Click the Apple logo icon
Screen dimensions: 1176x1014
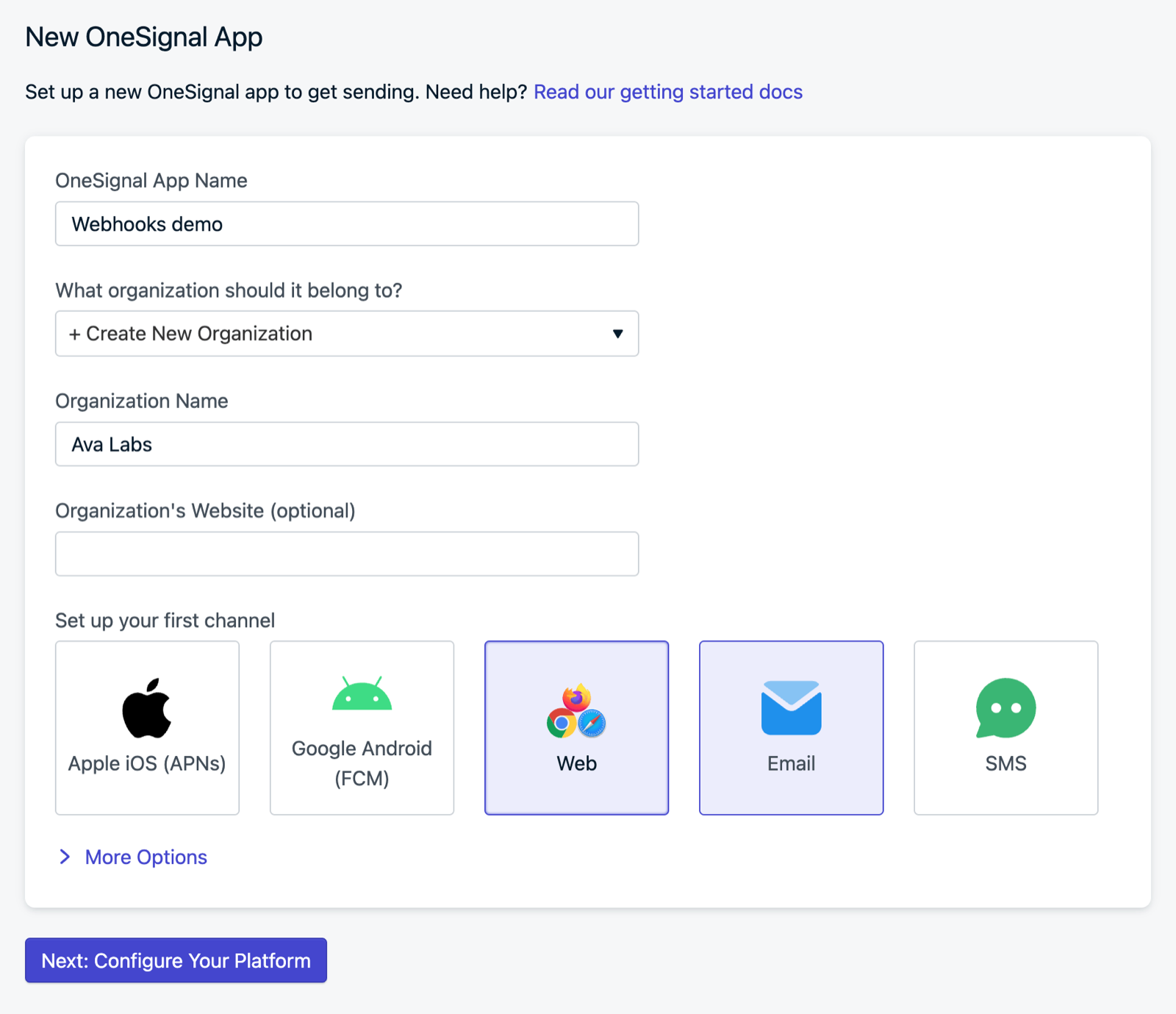[x=147, y=708]
